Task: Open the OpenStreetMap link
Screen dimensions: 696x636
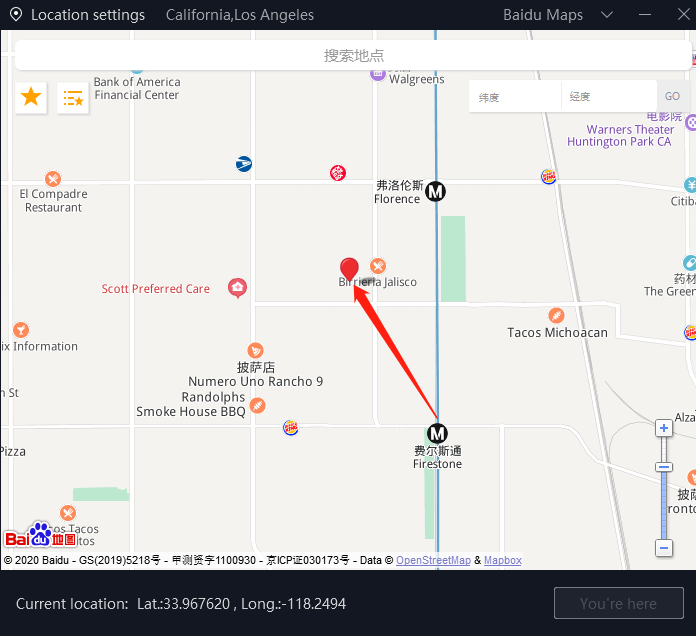Action: 433,560
